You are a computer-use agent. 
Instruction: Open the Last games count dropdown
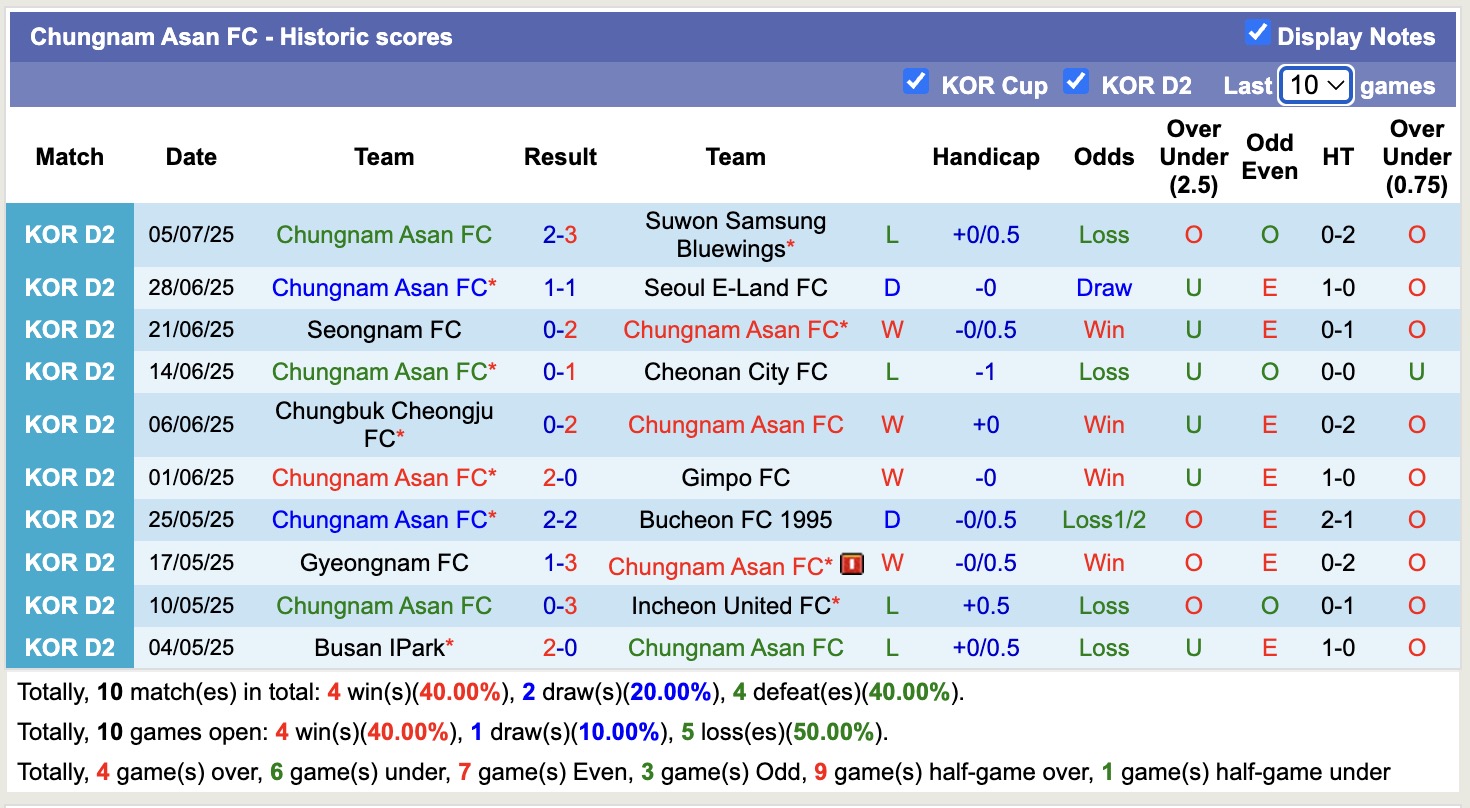1315,85
